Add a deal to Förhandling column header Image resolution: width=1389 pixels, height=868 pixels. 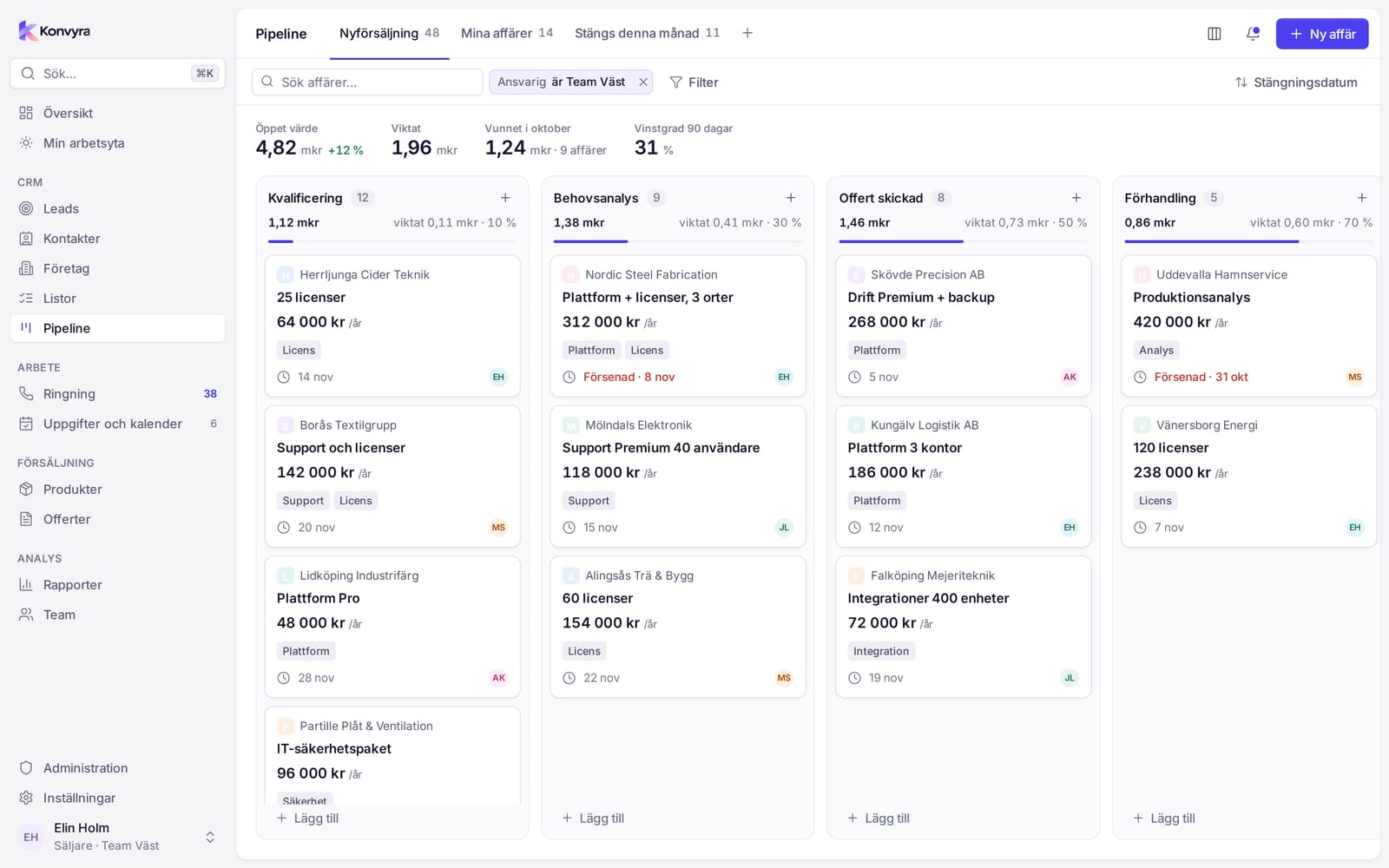click(x=1362, y=198)
